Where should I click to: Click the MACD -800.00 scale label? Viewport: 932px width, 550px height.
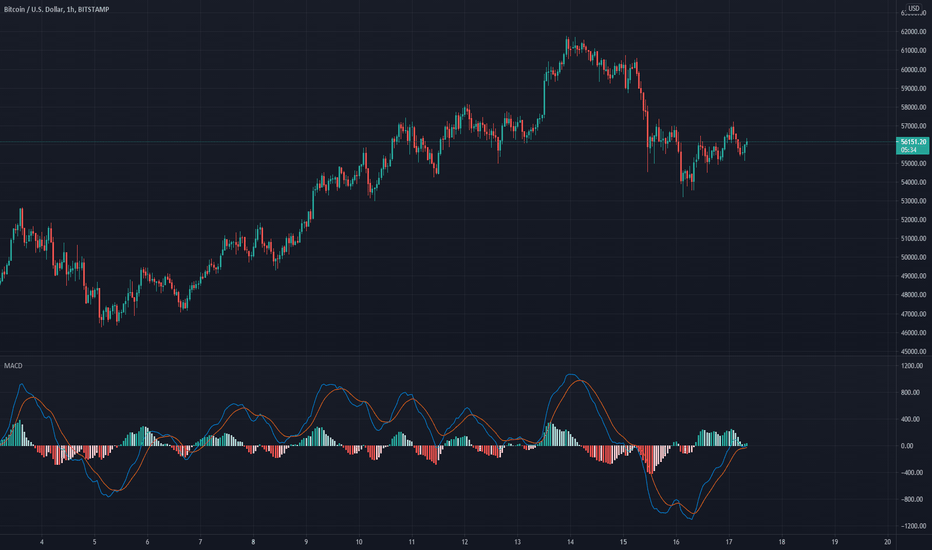[x=912, y=499]
